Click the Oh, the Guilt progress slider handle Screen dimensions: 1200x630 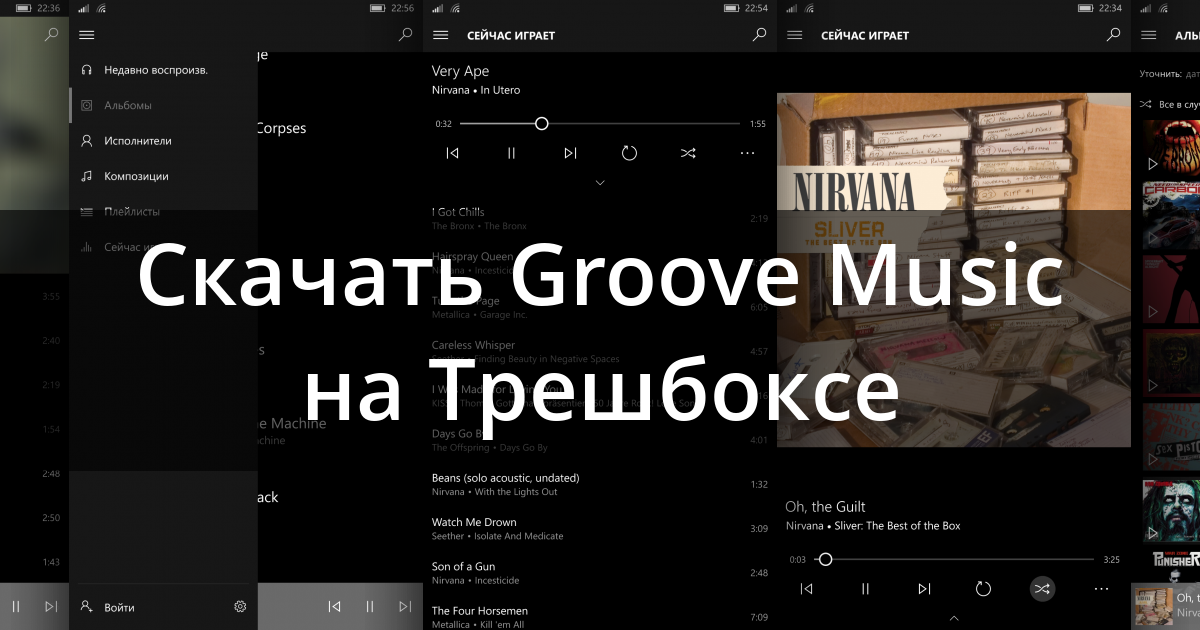[825, 560]
